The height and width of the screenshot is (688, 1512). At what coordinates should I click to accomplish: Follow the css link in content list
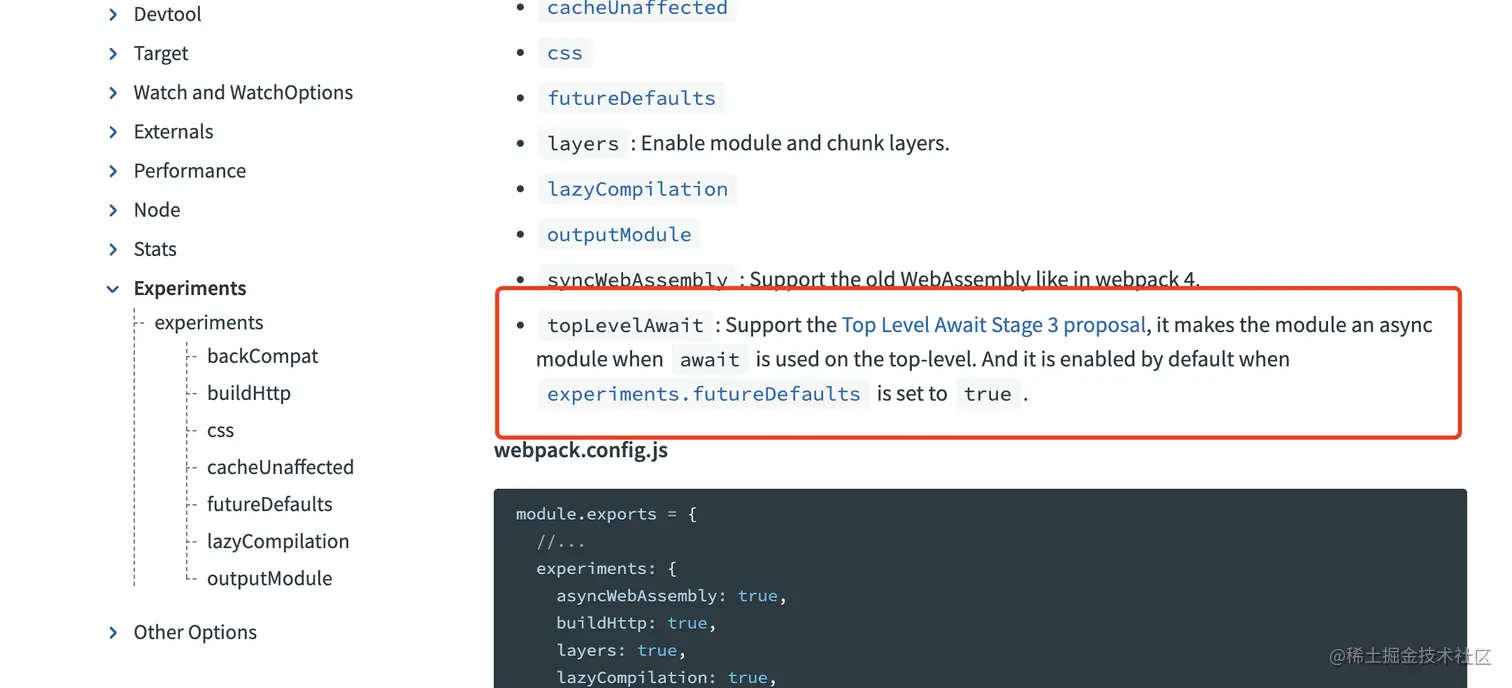565,53
